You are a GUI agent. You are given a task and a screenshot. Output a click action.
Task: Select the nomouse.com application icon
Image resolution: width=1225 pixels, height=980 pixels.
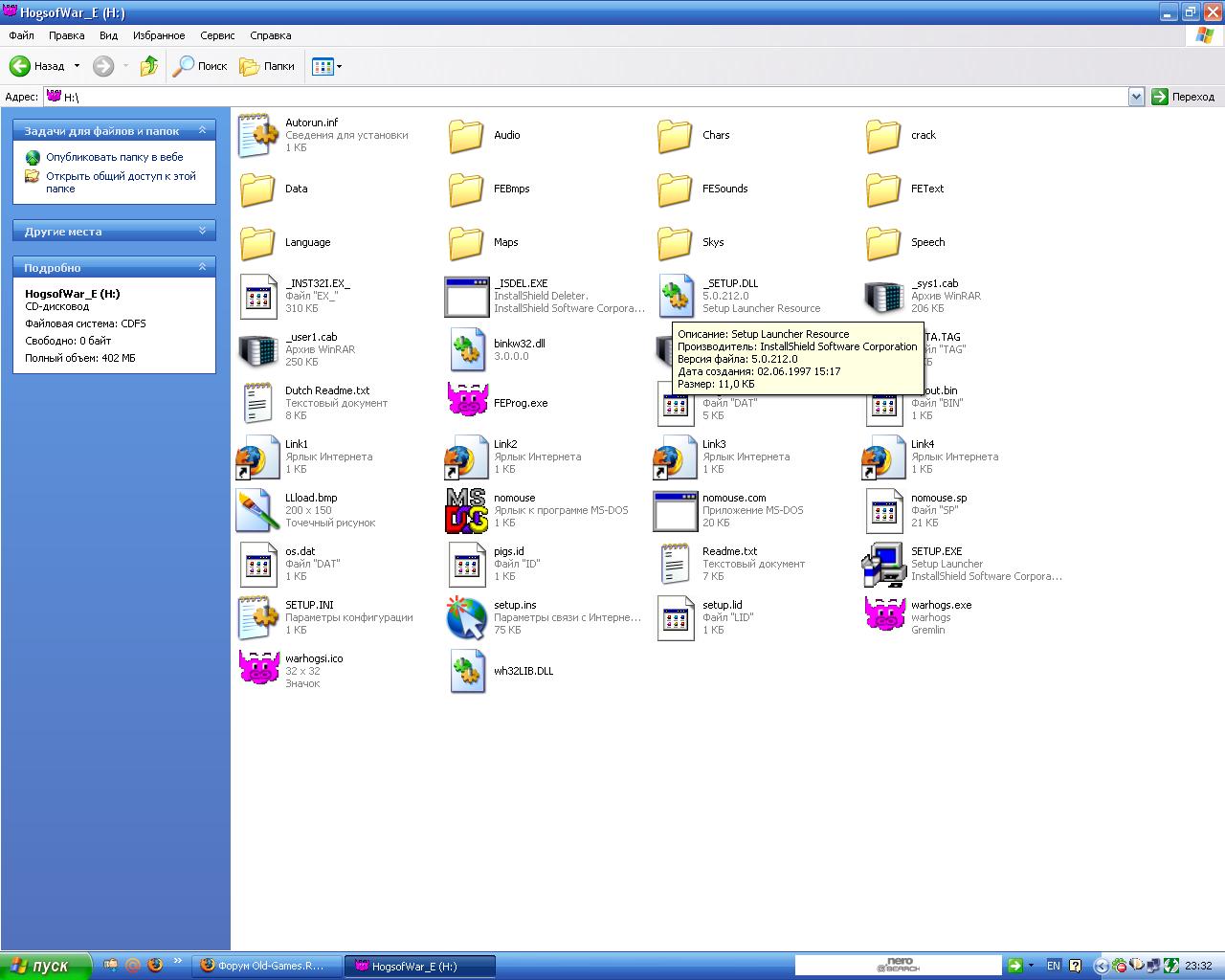click(675, 510)
